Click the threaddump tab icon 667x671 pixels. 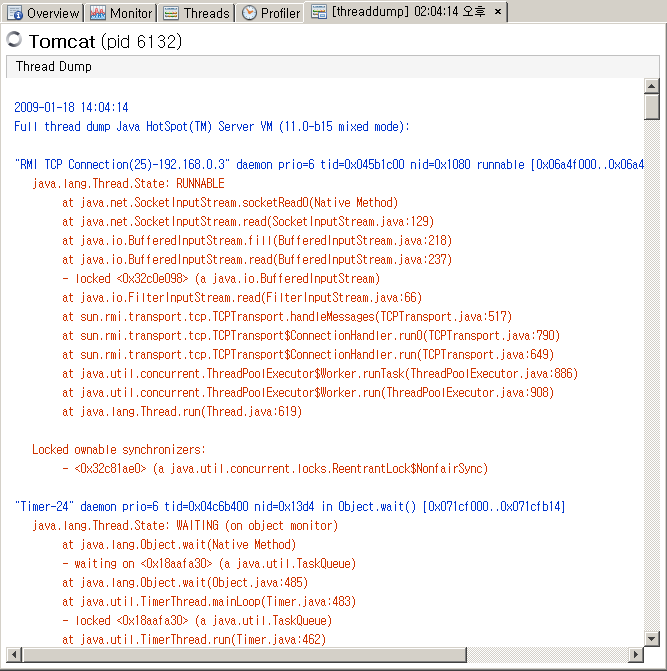point(319,12)
